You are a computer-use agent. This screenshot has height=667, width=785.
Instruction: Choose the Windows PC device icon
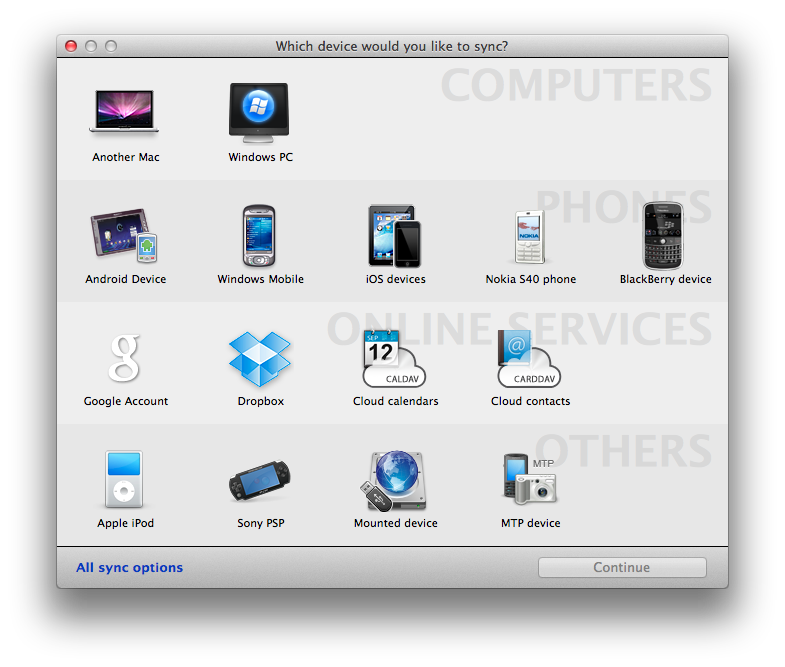coord(260,111)
